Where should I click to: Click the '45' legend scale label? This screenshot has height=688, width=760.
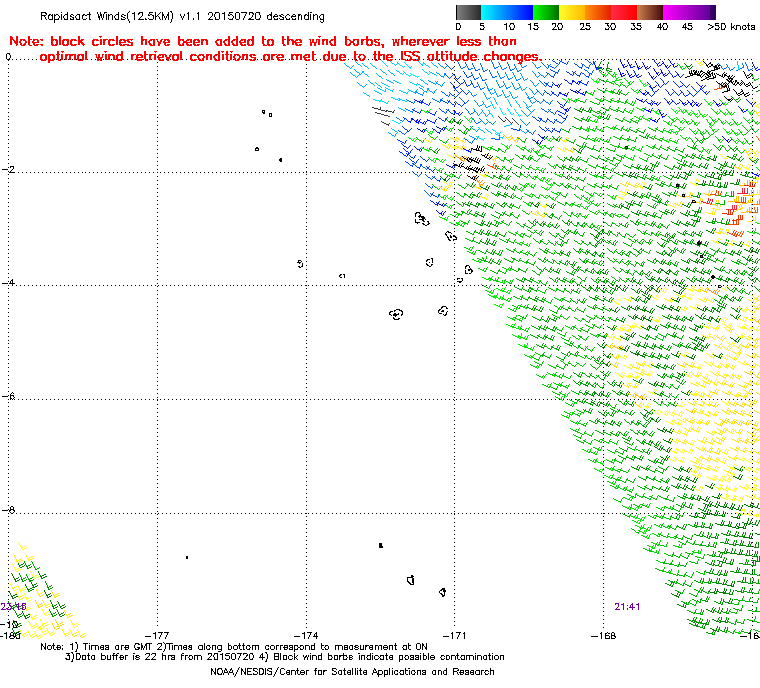[687, 27]
